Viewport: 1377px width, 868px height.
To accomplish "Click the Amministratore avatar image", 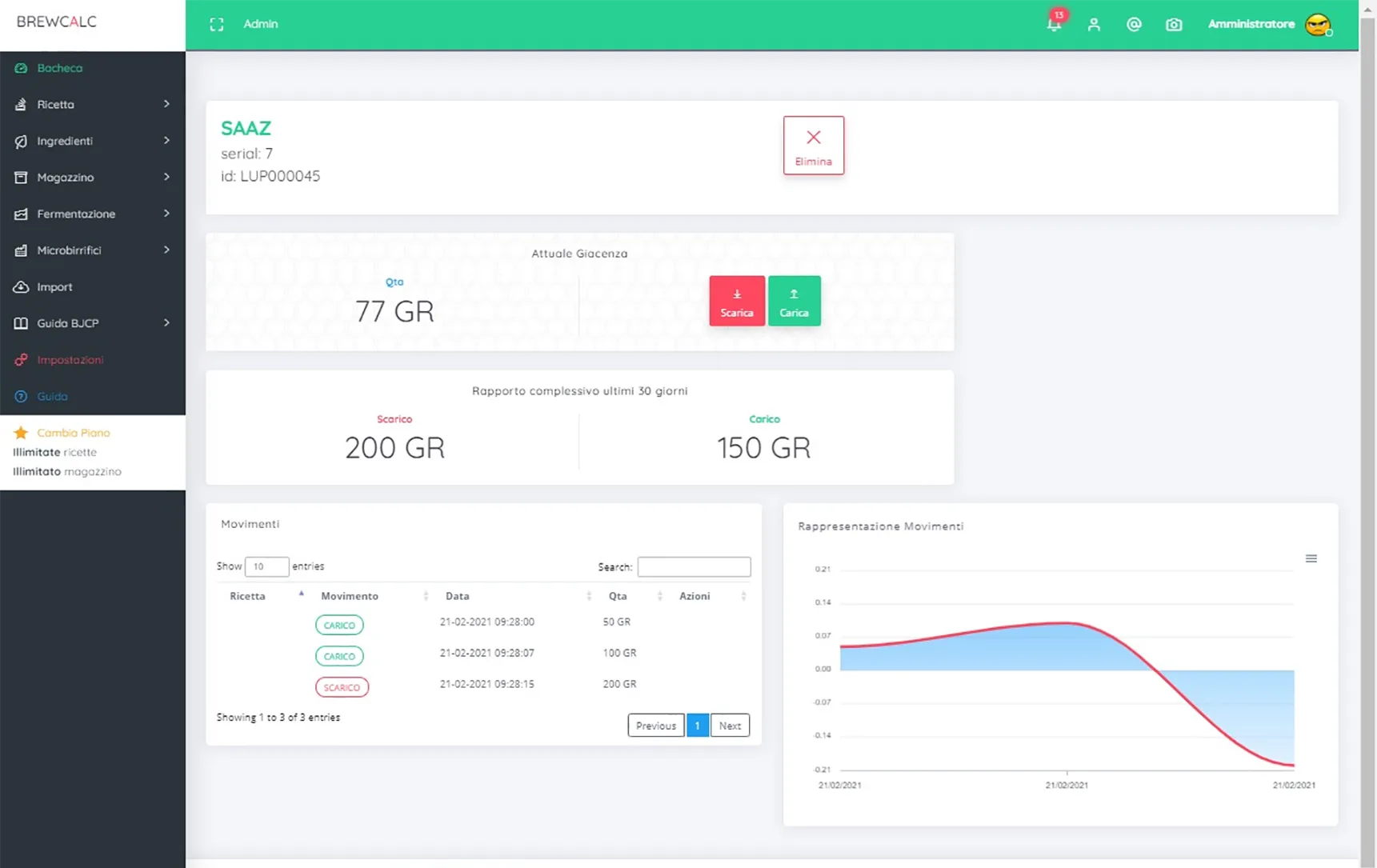I will 1318,25.
